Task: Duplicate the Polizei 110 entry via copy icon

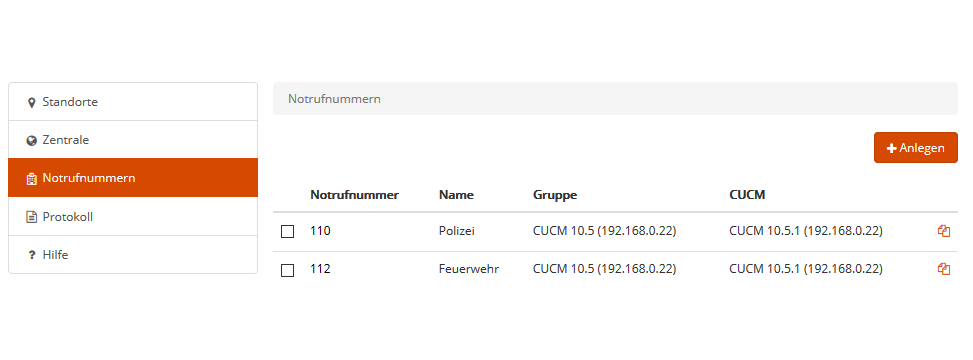Action: pyautogui.click(x=944, y=231)
